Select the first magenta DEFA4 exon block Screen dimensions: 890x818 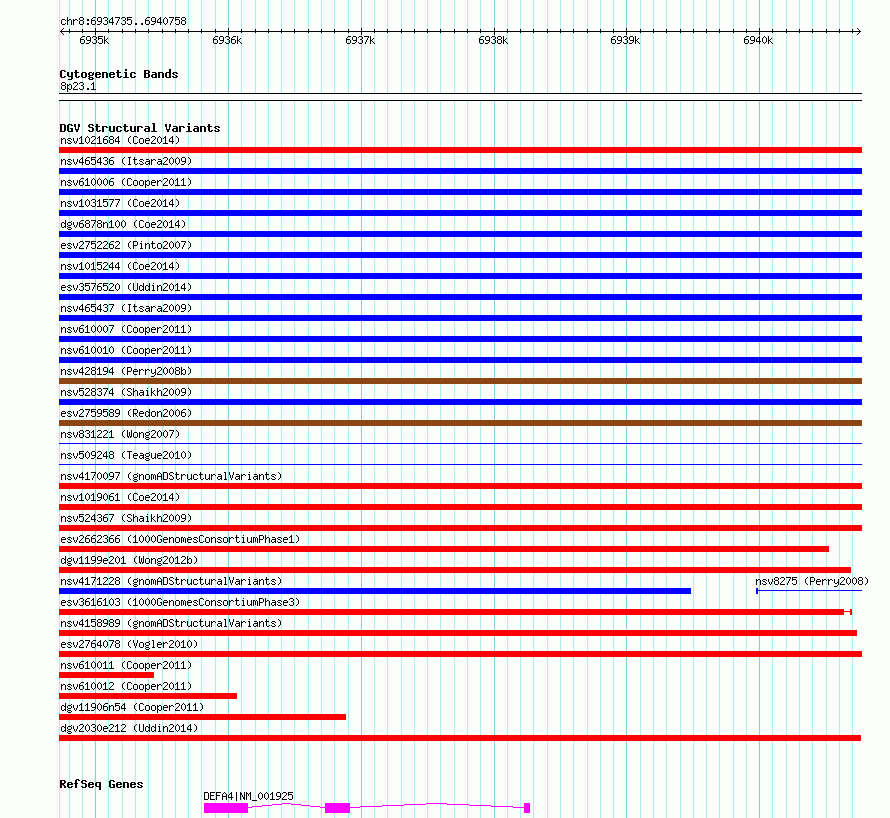(x=226, y=808)
